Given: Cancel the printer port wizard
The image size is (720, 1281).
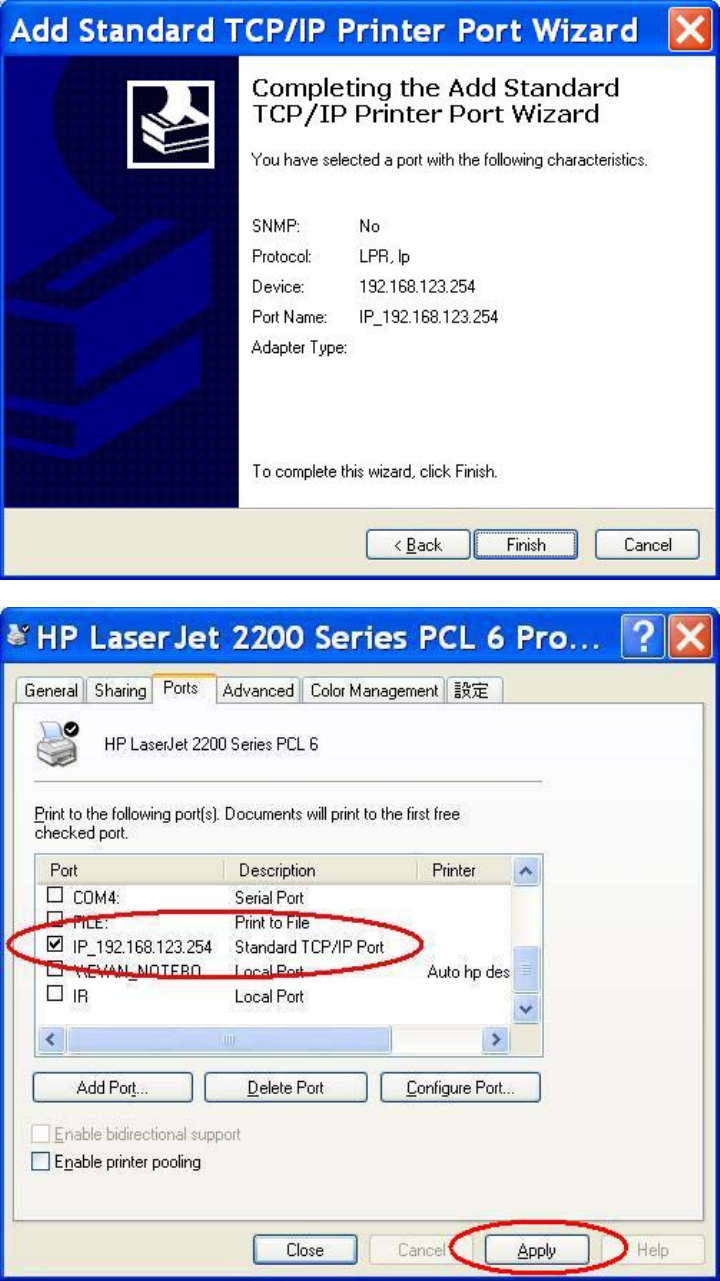Looking at the screenshot, I should click(x=647, y=545).
